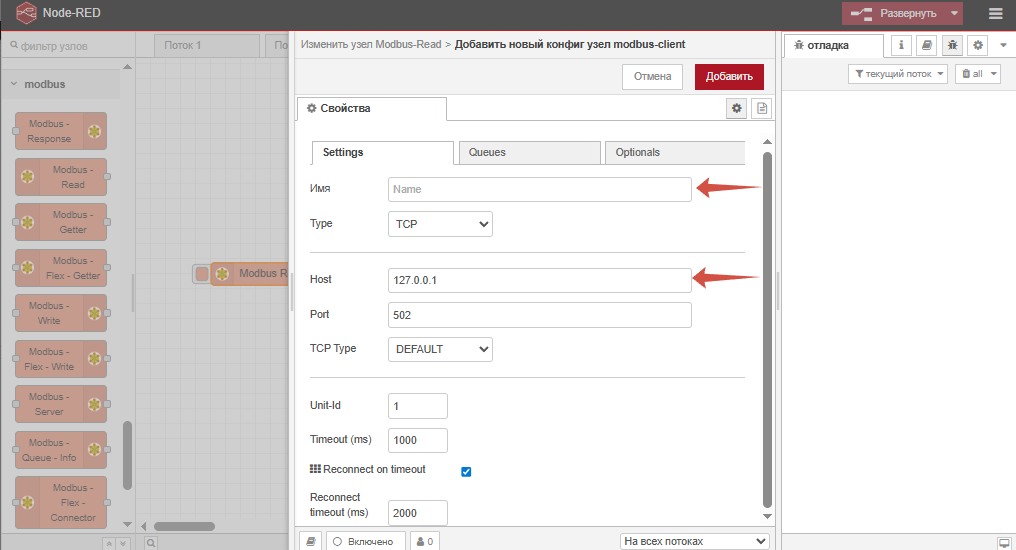Open the отладка debug tab
Viewport: 1016px width, 550px height.
(834, 45)
